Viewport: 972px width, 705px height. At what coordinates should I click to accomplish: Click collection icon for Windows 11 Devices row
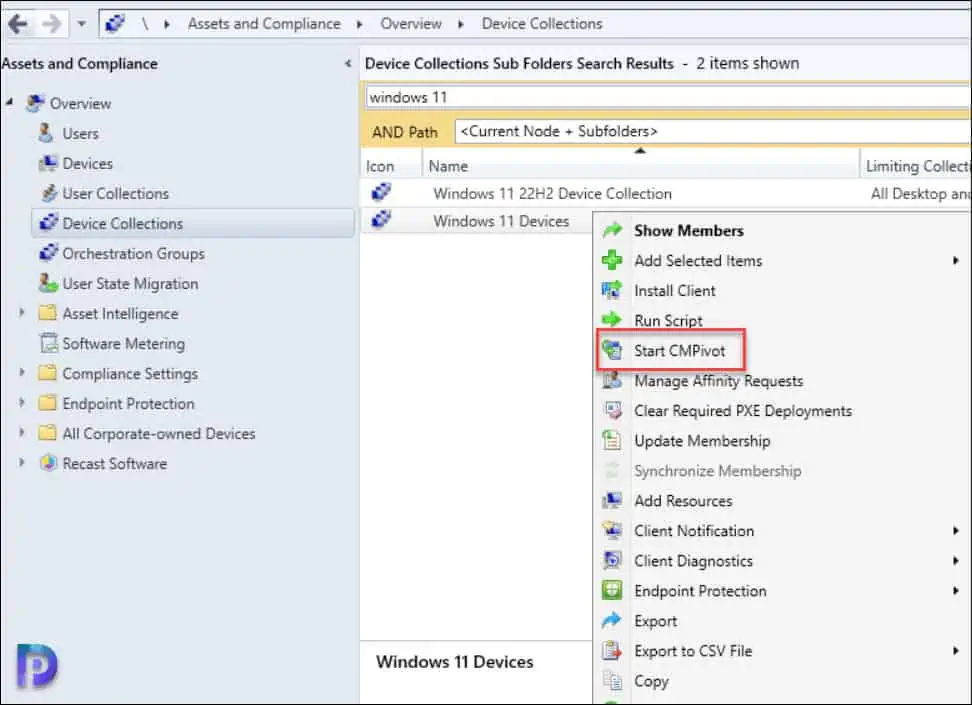(x=381, y=219)
